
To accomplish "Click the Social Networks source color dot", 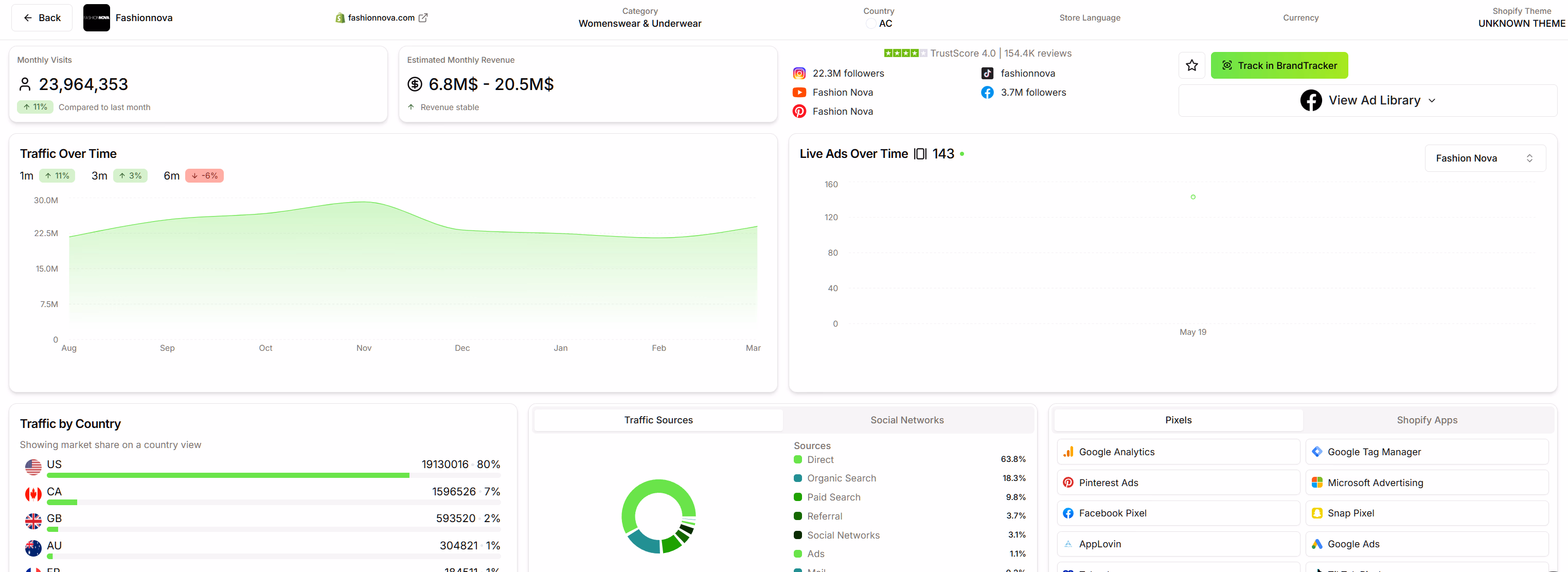I will (x=797, y=535).
